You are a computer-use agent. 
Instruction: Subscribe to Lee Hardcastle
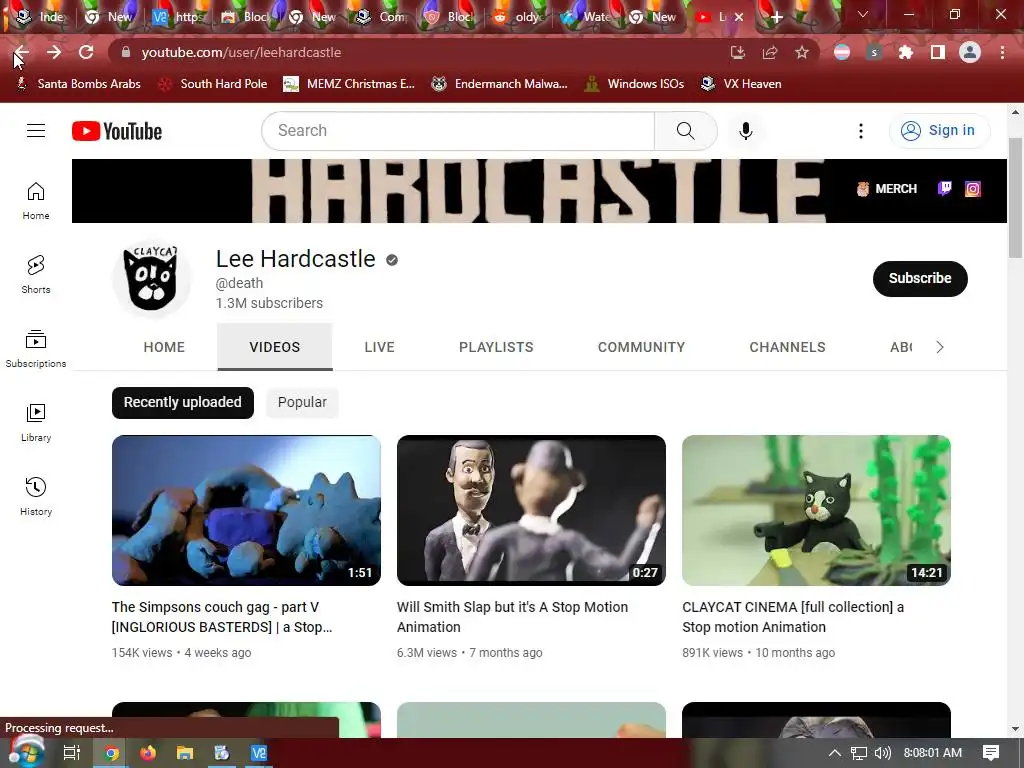[920, 278]
